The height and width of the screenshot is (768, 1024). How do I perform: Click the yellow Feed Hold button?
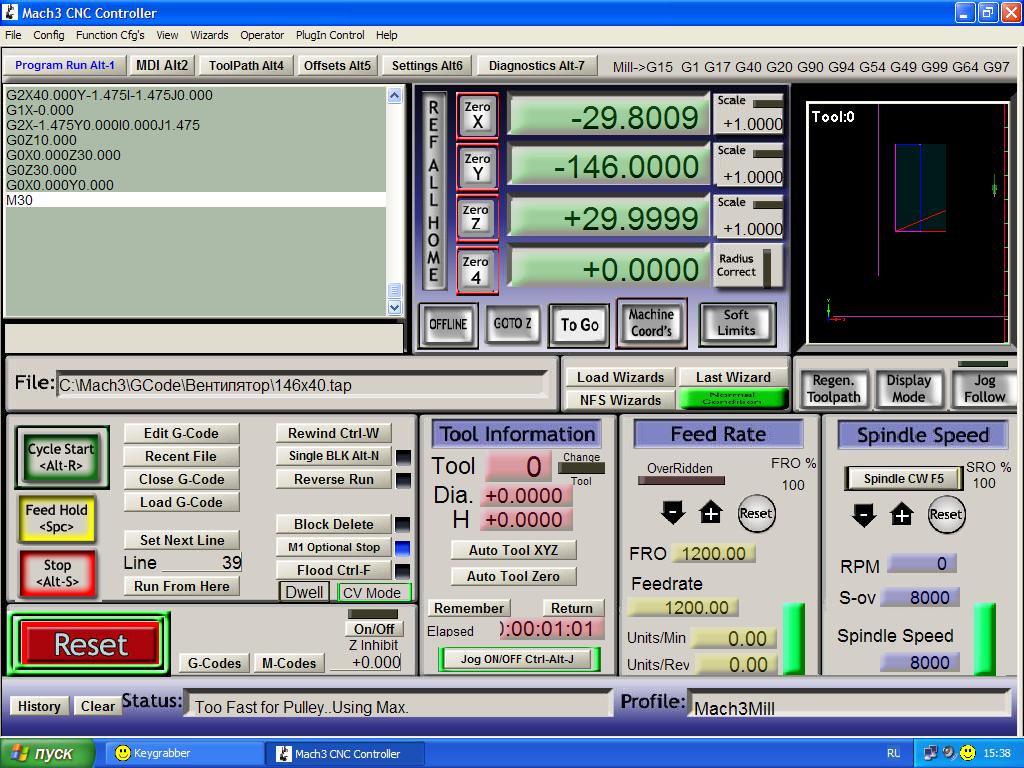[x=57, y=519]
